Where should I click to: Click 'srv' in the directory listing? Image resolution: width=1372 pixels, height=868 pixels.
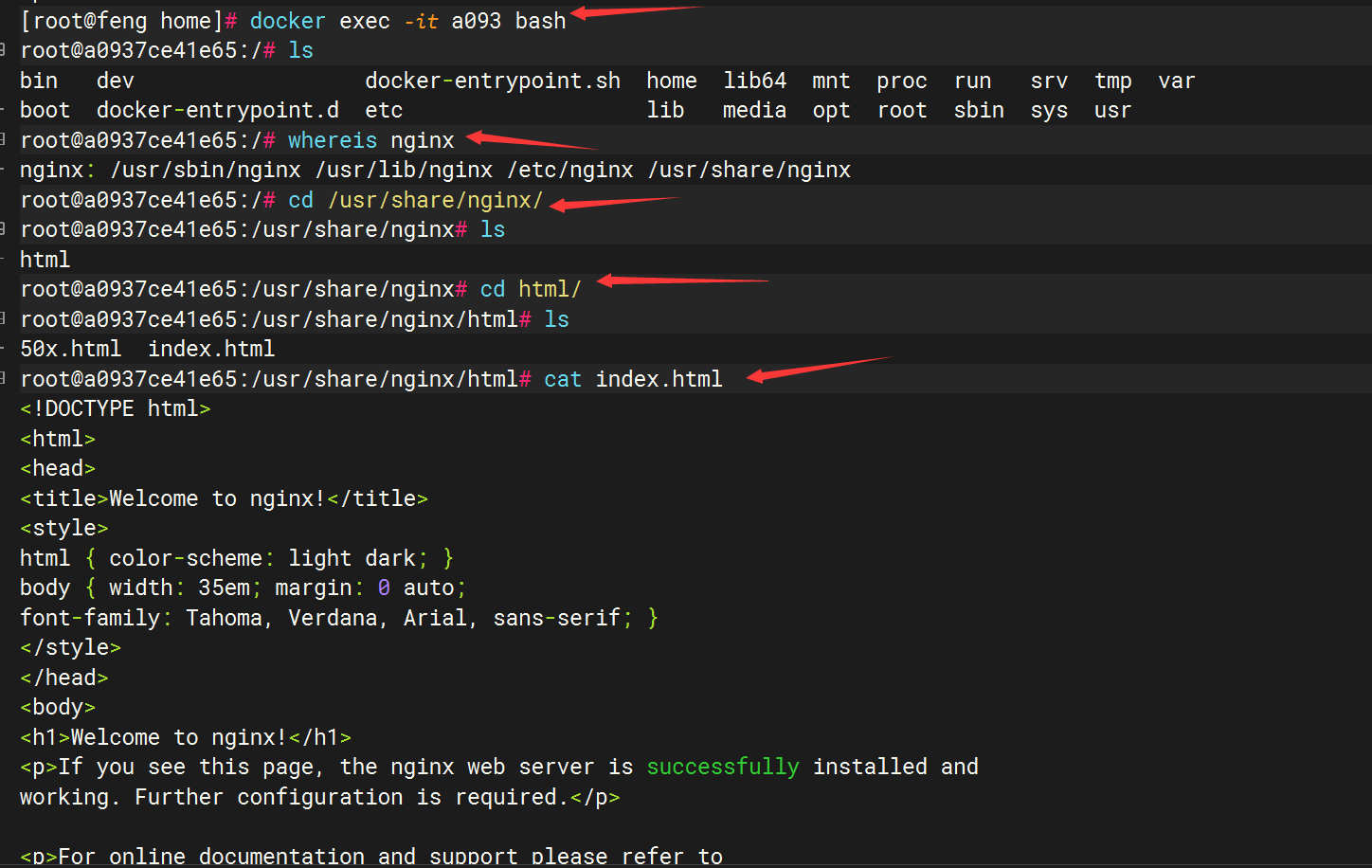pyautogui.click(x=1049, y=81)
